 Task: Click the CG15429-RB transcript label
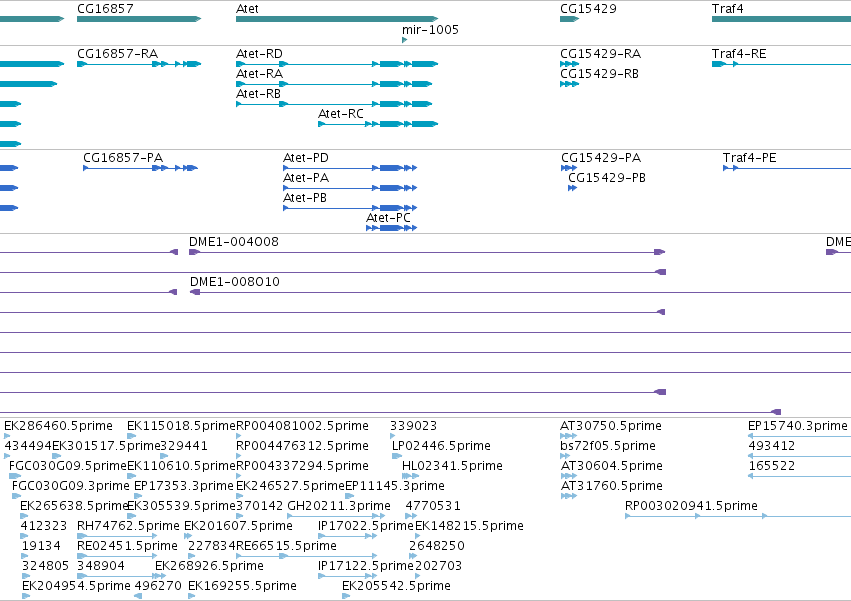point(599,74)
